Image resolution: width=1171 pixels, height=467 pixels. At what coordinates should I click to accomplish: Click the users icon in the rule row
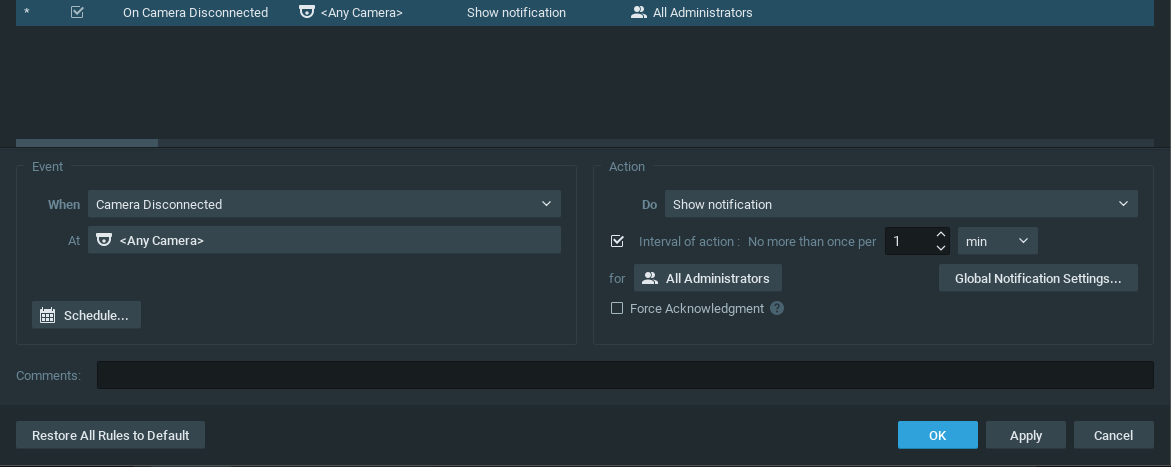click(639, 12)
